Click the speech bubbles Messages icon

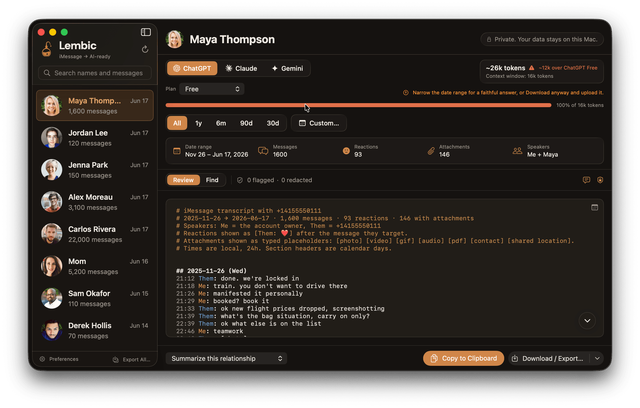tap(263, 151)
